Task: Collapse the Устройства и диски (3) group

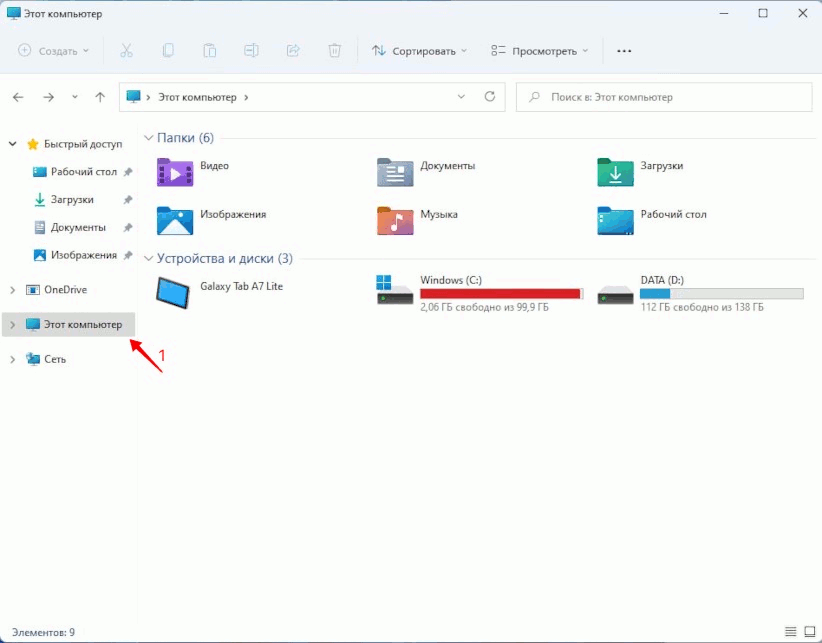Action: [149, 258]
